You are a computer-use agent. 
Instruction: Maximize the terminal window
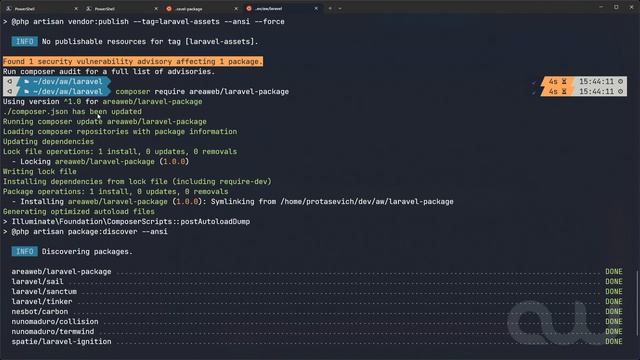click(616, 7)
